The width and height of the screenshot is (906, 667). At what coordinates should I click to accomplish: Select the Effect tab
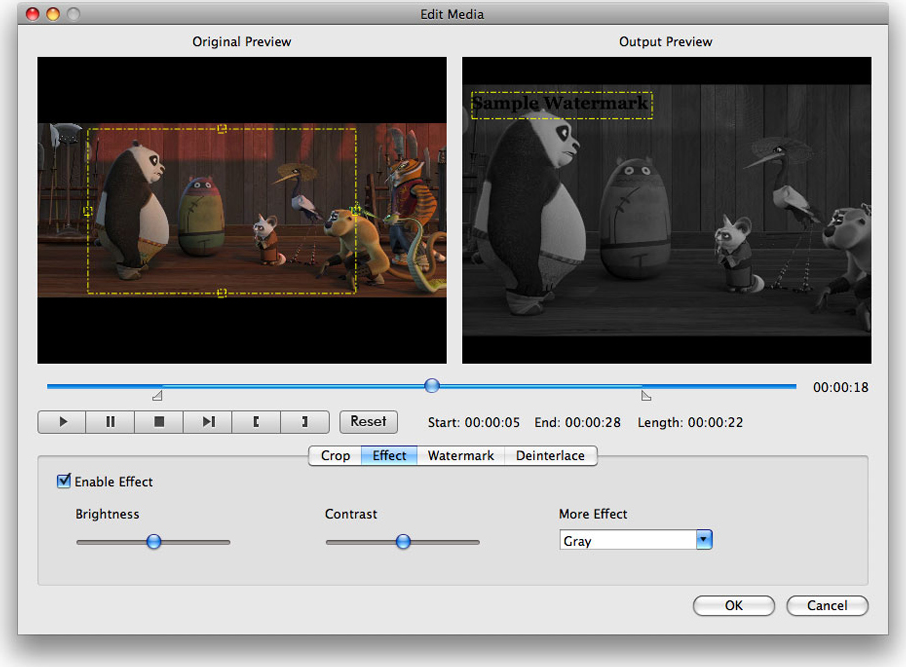(x=389, y=455)
